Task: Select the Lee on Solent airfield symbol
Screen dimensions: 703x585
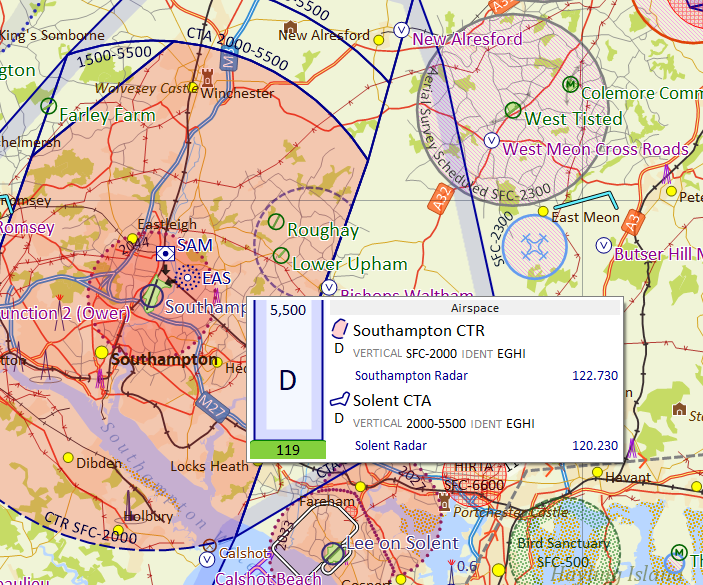Action: coord(333,554)
